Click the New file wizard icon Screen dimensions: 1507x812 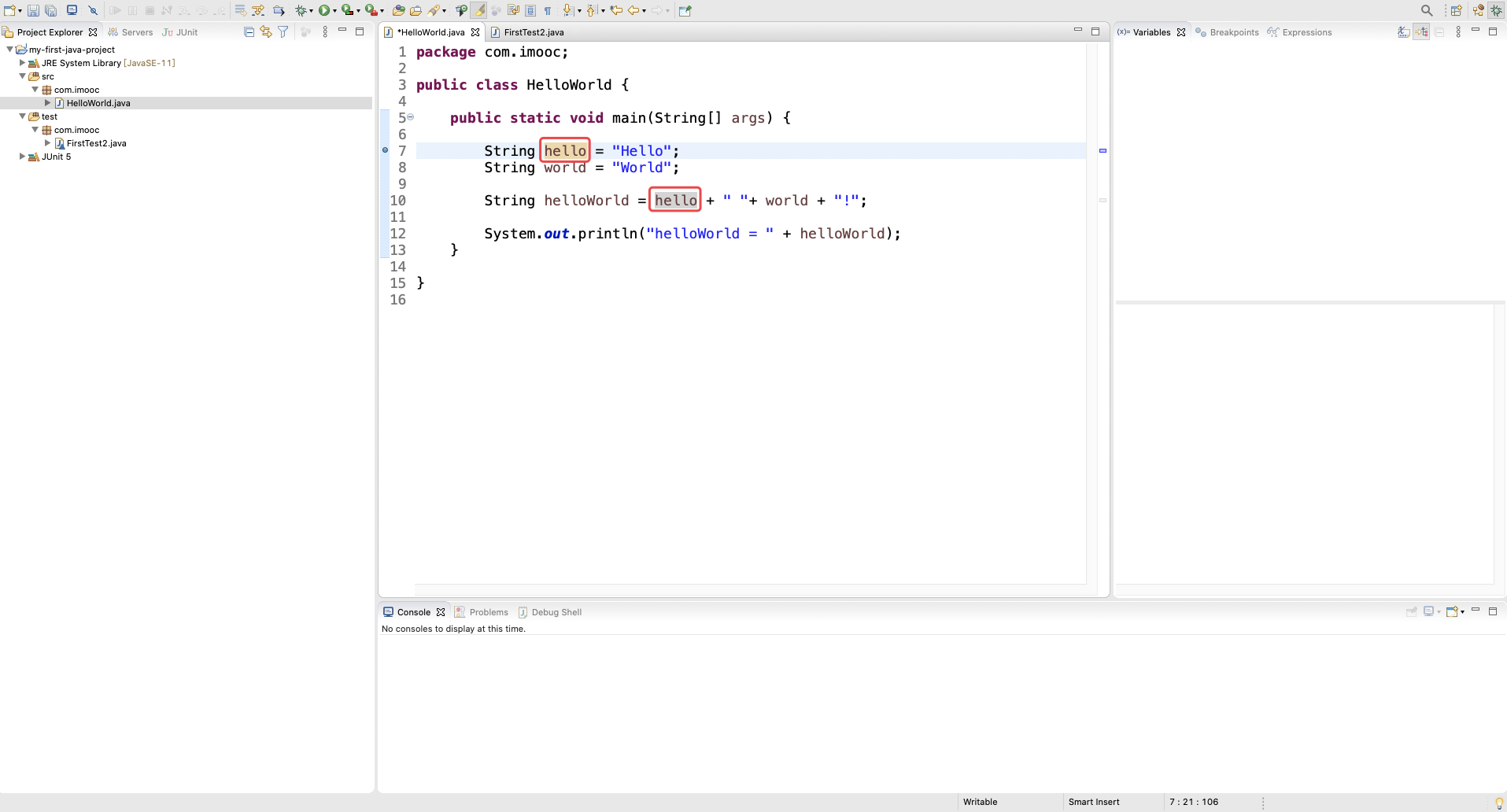pyautogui.click(x=9, y=10)
